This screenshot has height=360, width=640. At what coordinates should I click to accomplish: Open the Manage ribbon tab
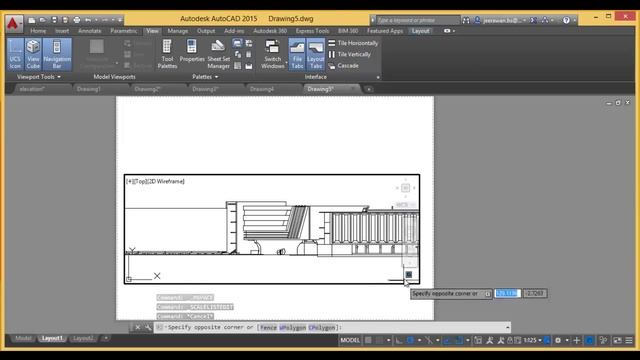[178, 31]
